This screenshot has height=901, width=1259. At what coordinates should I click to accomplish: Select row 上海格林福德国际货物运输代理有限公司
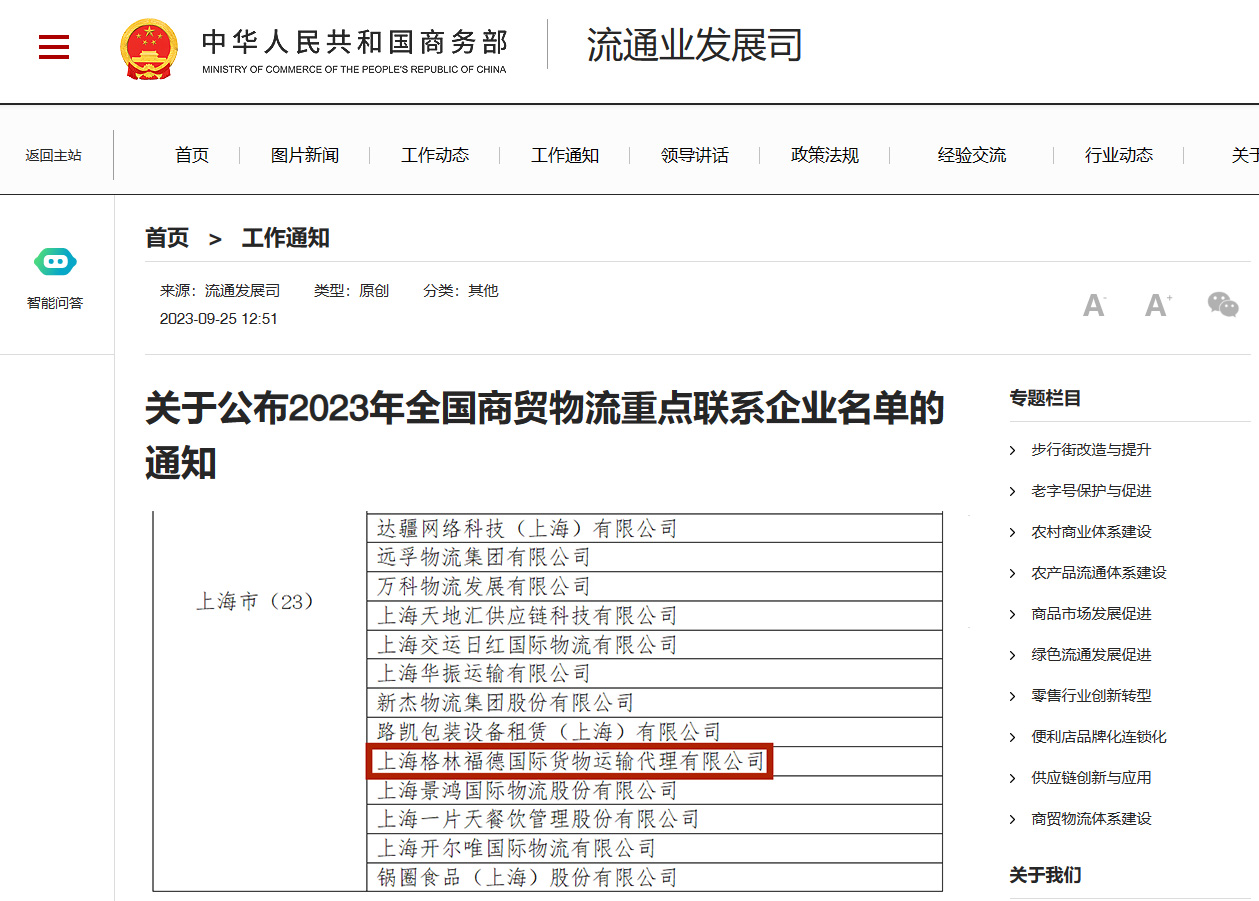point(654,761)
